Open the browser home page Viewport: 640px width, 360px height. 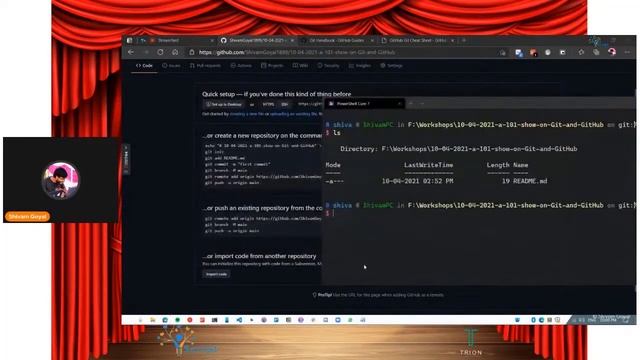[x=175, y=52]
